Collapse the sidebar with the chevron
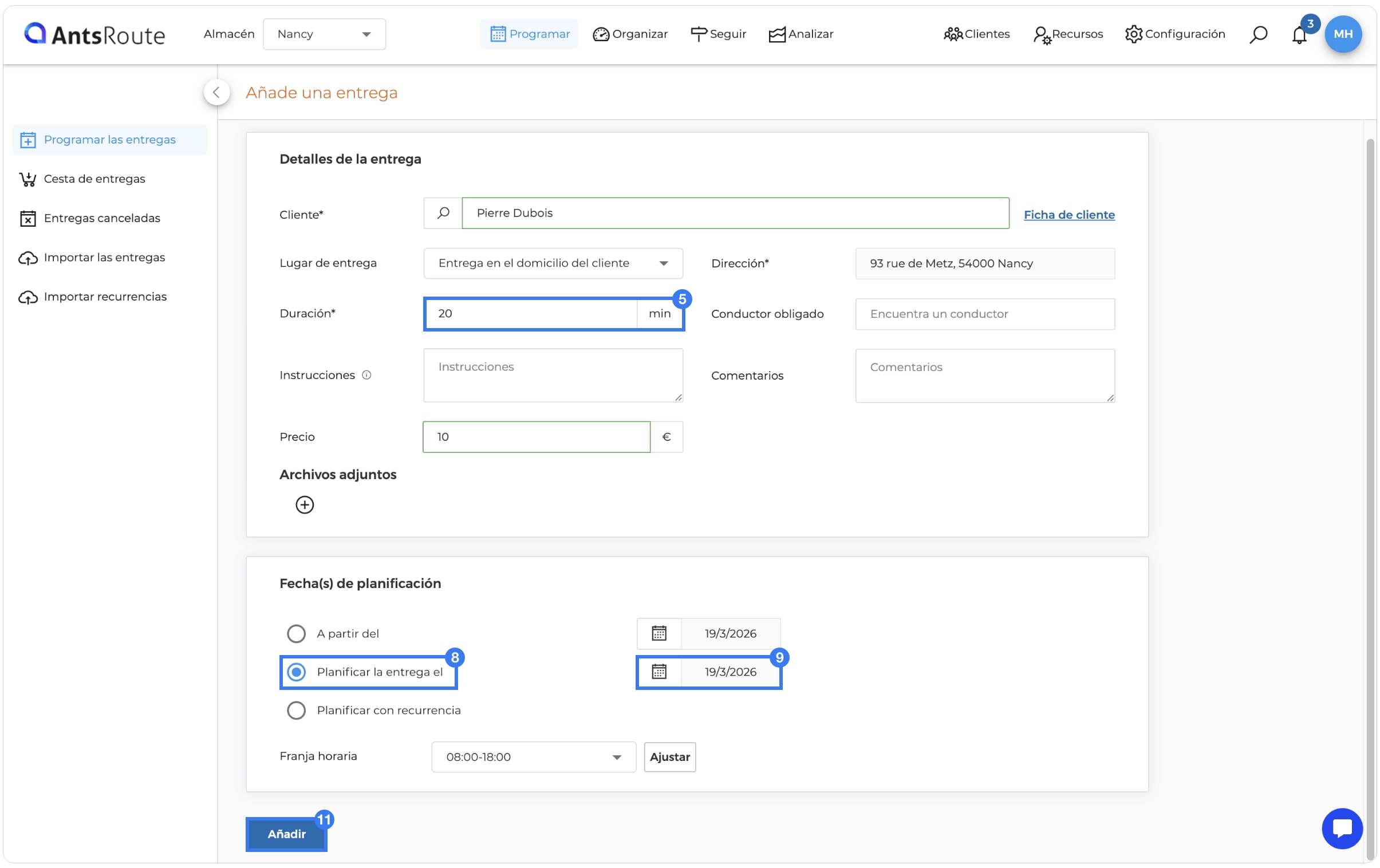Screen dimensions: 1380x868 click(x=216, y=92)
